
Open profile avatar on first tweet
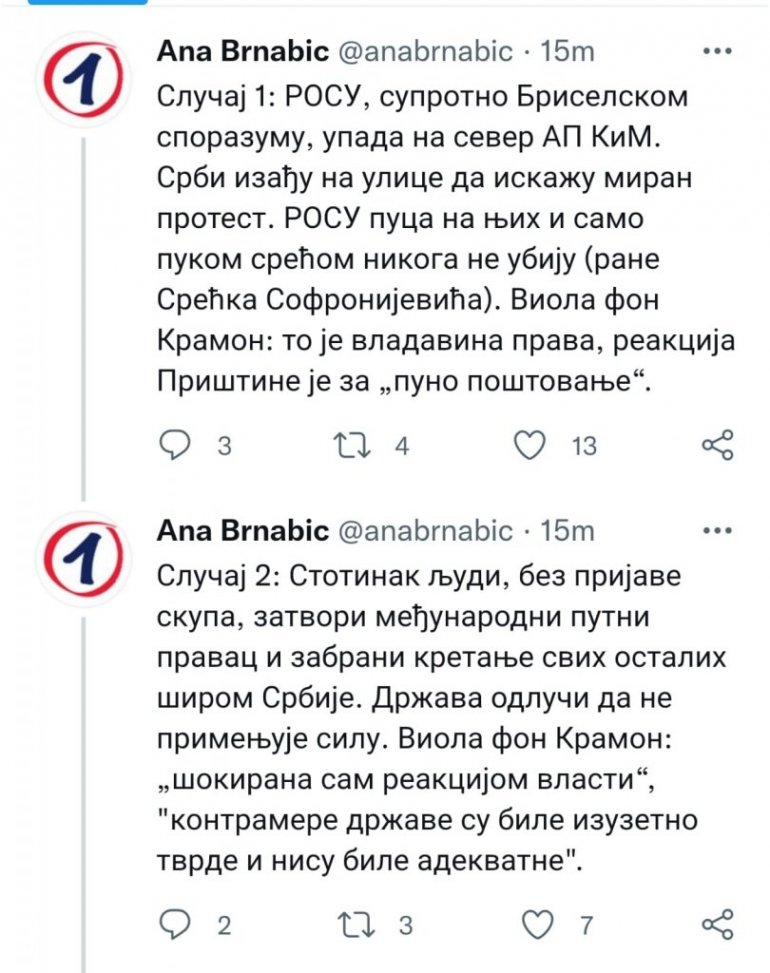point(86,73)
